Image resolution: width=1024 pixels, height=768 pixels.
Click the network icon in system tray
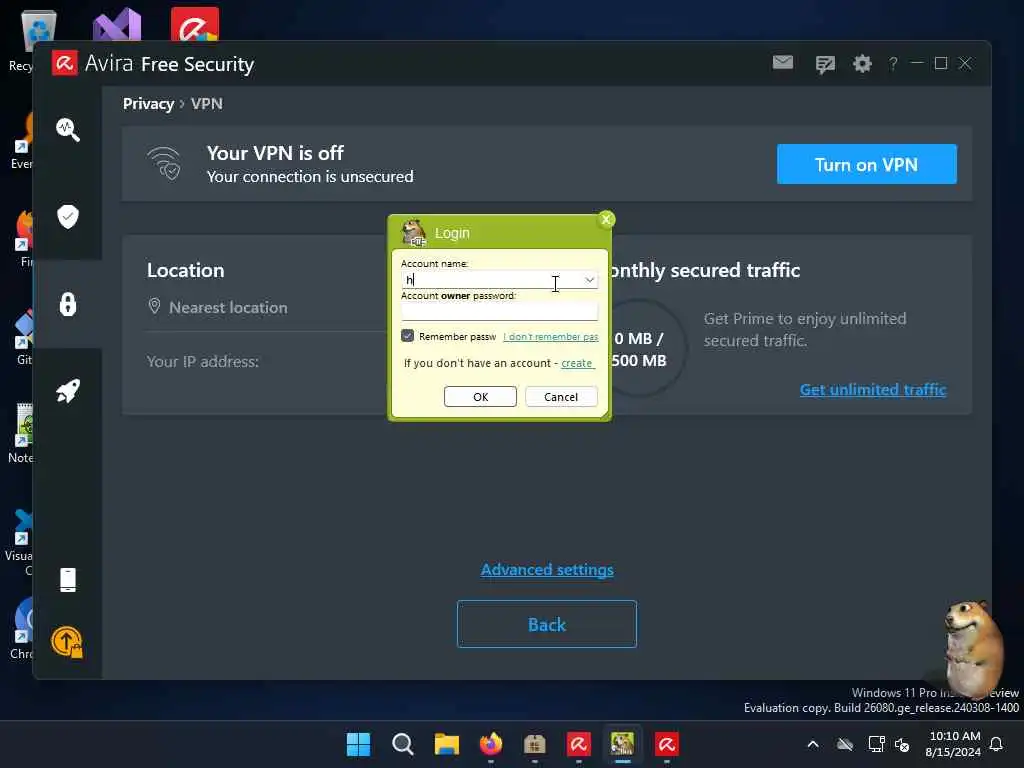pos(876,744)
